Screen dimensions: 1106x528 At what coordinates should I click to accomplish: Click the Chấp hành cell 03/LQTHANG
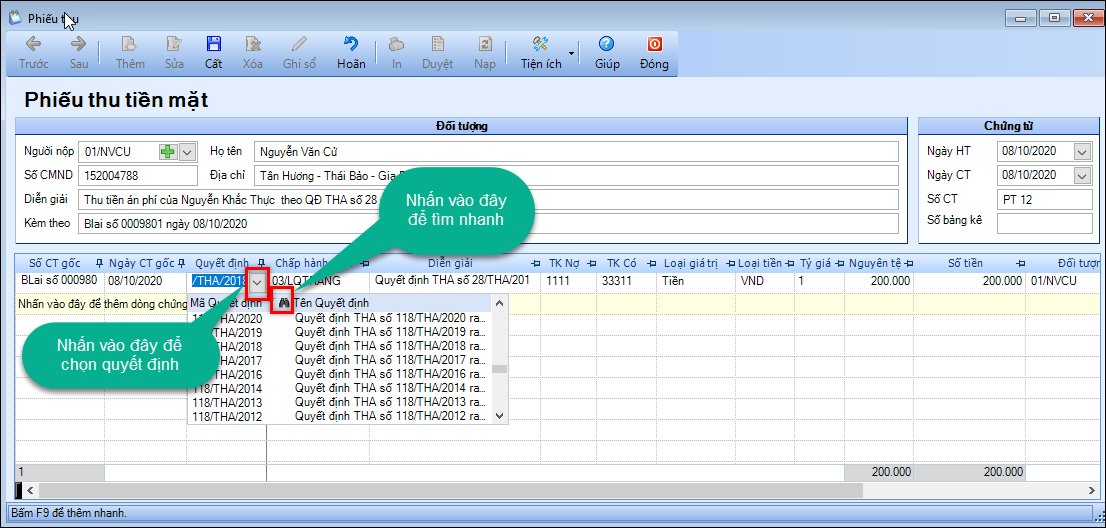tap(318, 281)
